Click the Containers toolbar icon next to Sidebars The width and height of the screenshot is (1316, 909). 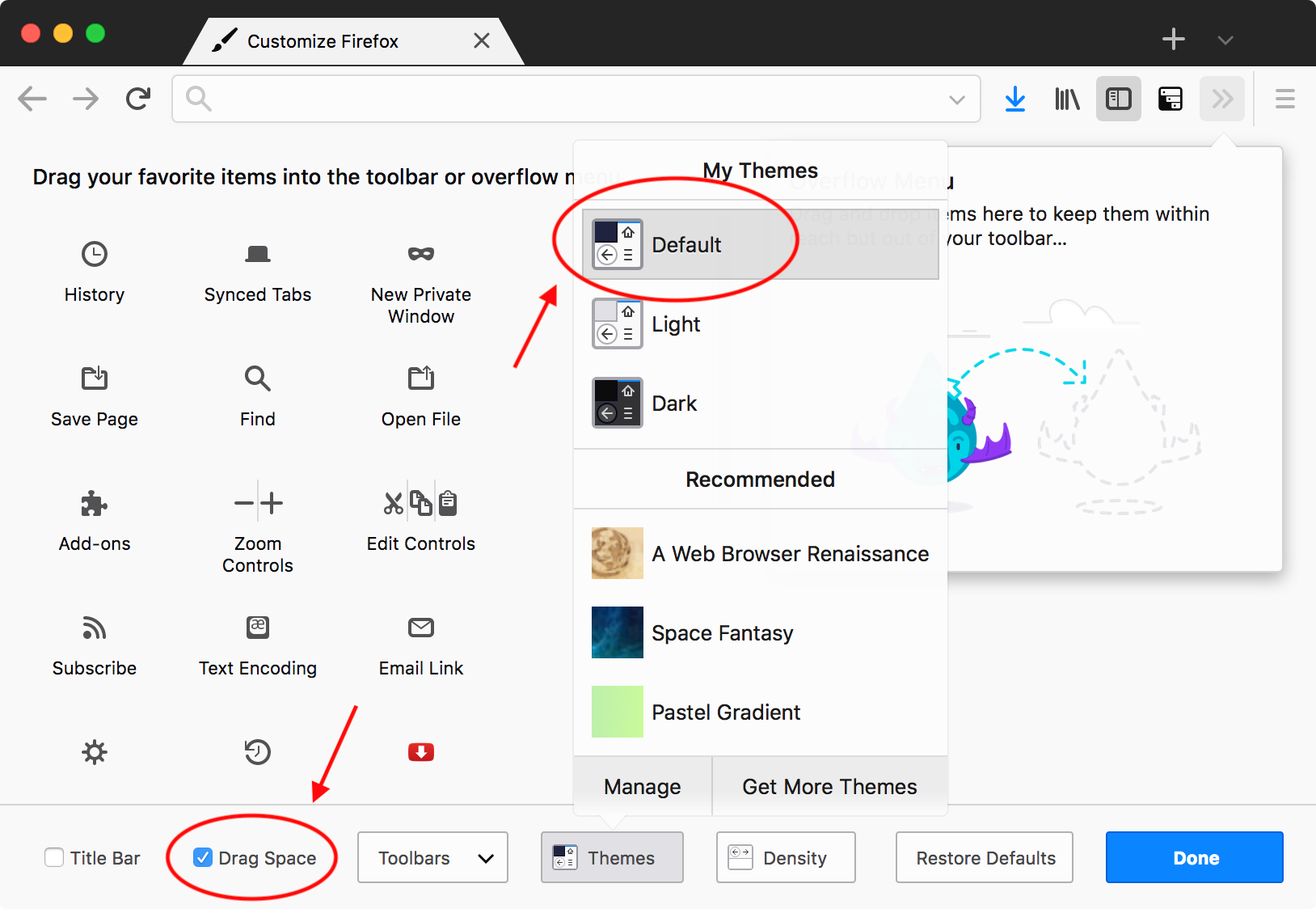pyautogui.click(x=1170, y=99)
